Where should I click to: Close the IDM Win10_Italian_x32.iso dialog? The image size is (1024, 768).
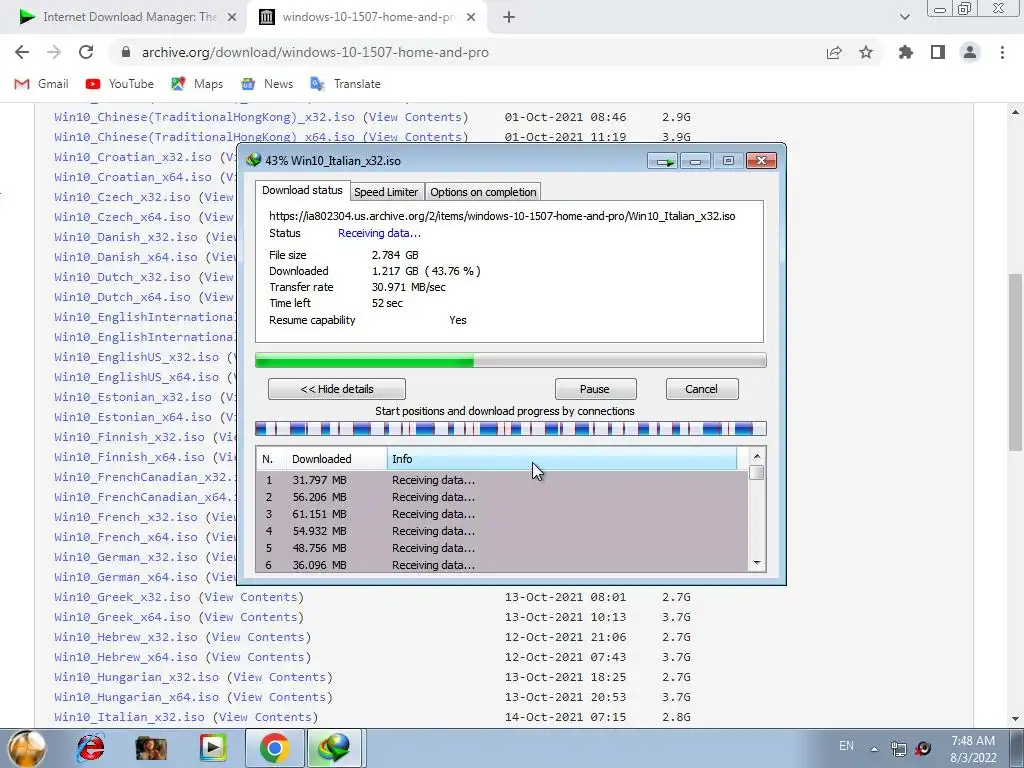[761, 161]
